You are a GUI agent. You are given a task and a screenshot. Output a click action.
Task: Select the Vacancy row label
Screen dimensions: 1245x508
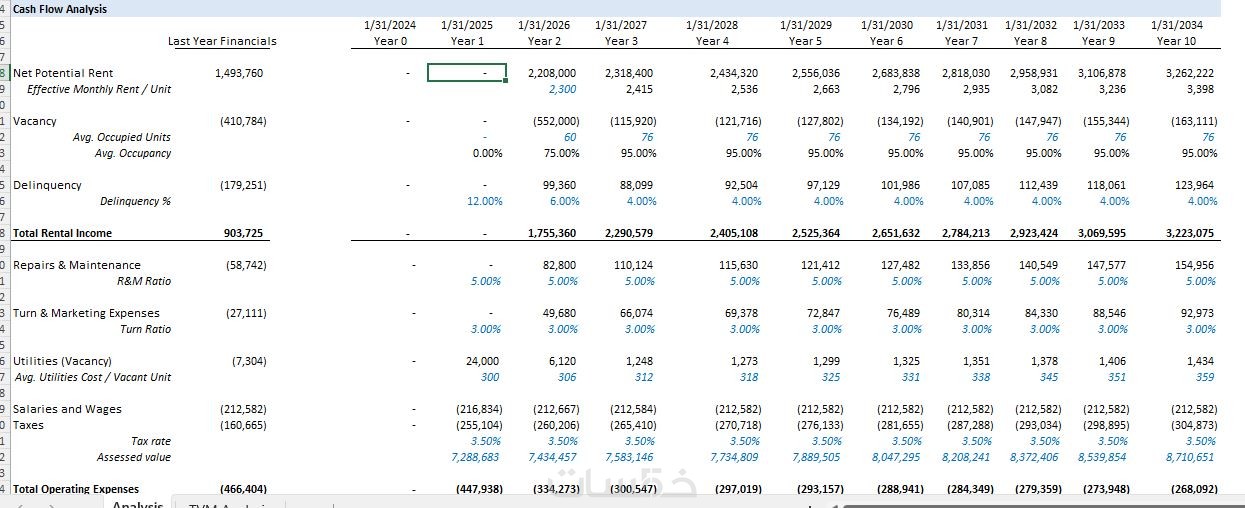[x=35, y=121]
